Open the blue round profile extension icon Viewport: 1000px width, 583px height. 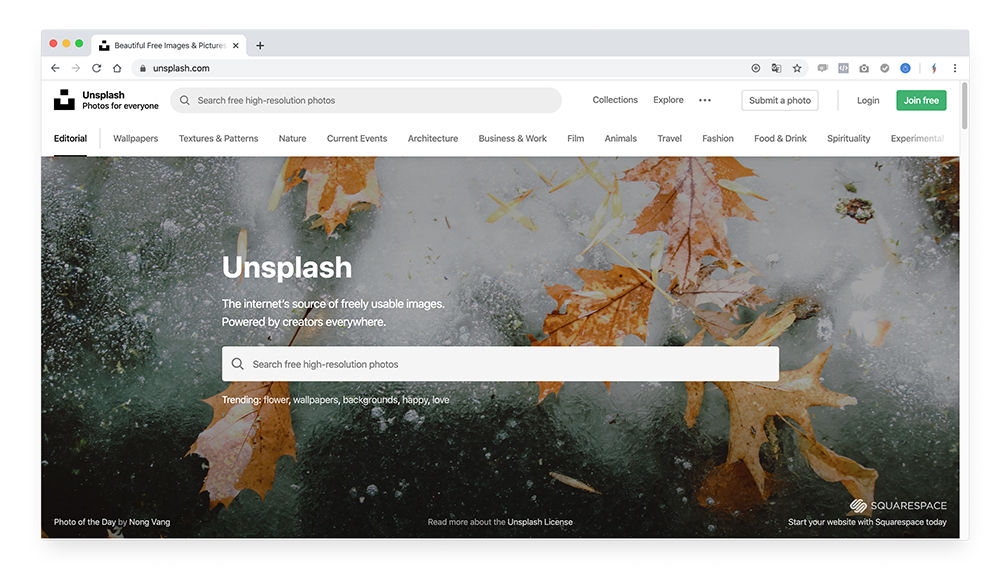pyautogui.click(x=905, y=68)
